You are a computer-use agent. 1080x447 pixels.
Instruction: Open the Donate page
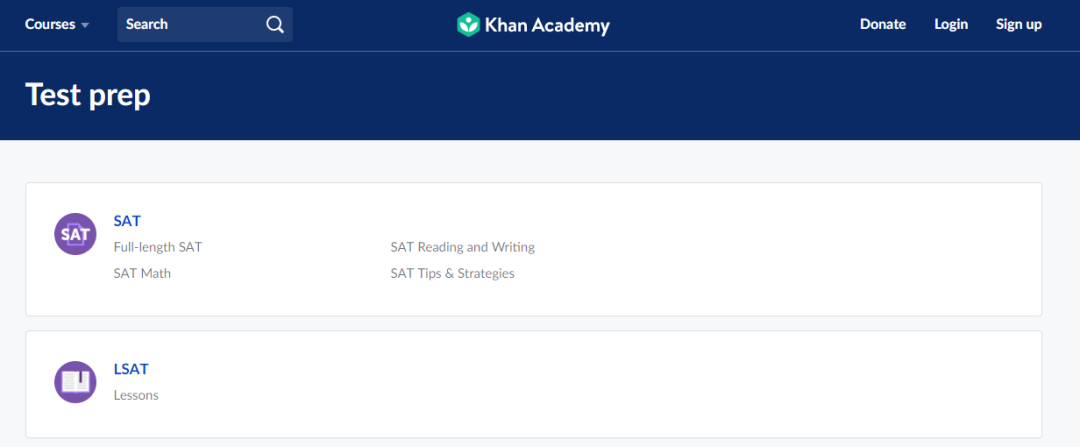883,24
